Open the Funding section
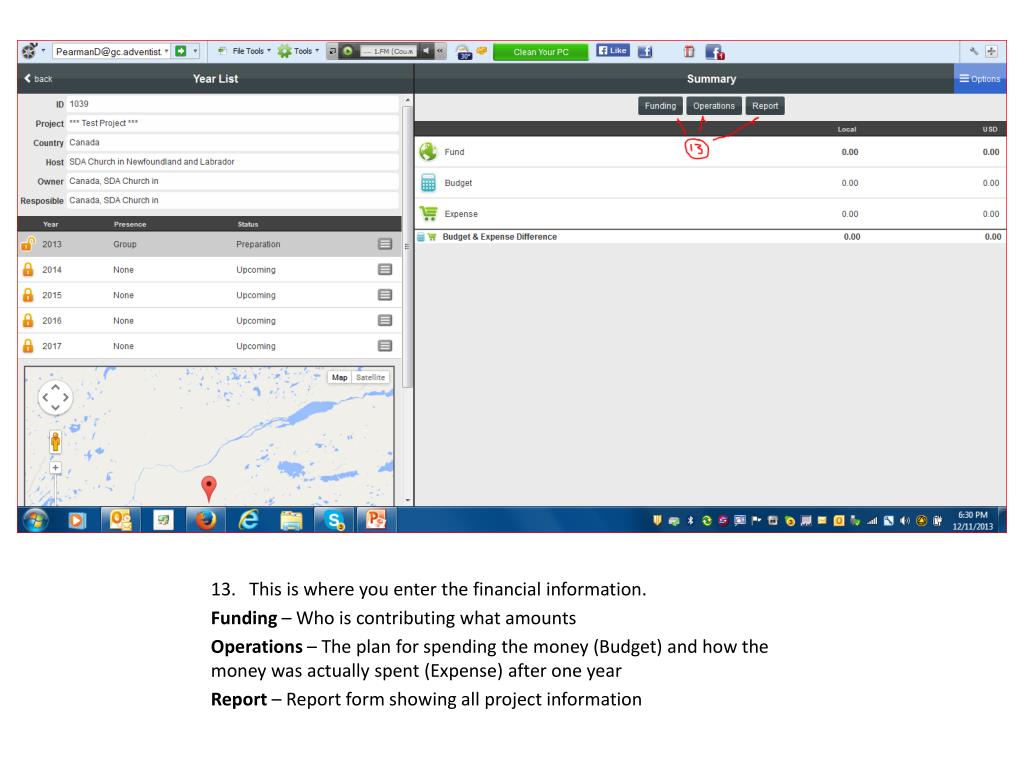Viewport: 1024px width, 768px height. point(660,106)
